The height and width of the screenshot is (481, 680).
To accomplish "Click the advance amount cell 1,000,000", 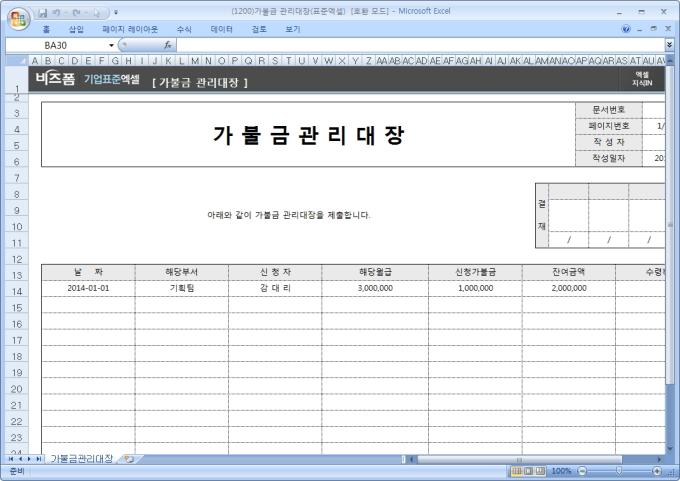I will [475, 288].
